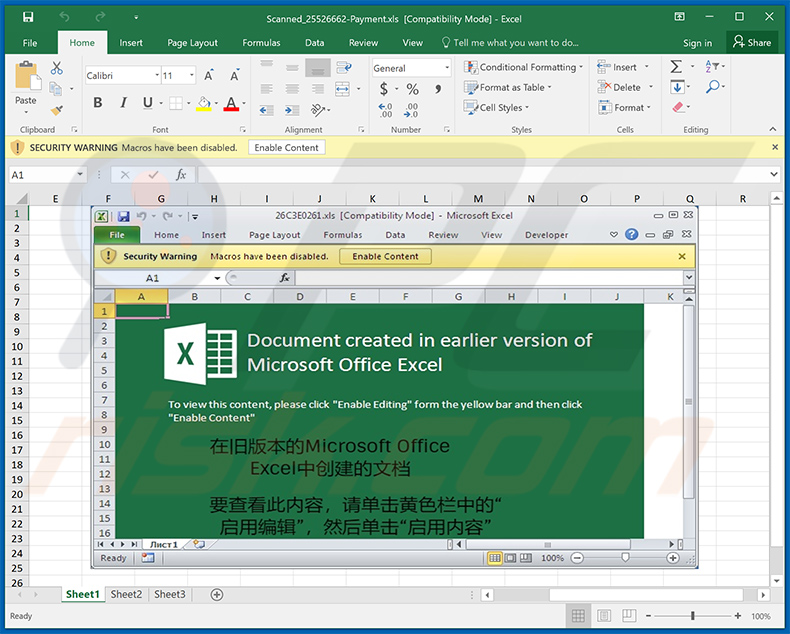
Task: Toggle align left
Action: (267, 89)
